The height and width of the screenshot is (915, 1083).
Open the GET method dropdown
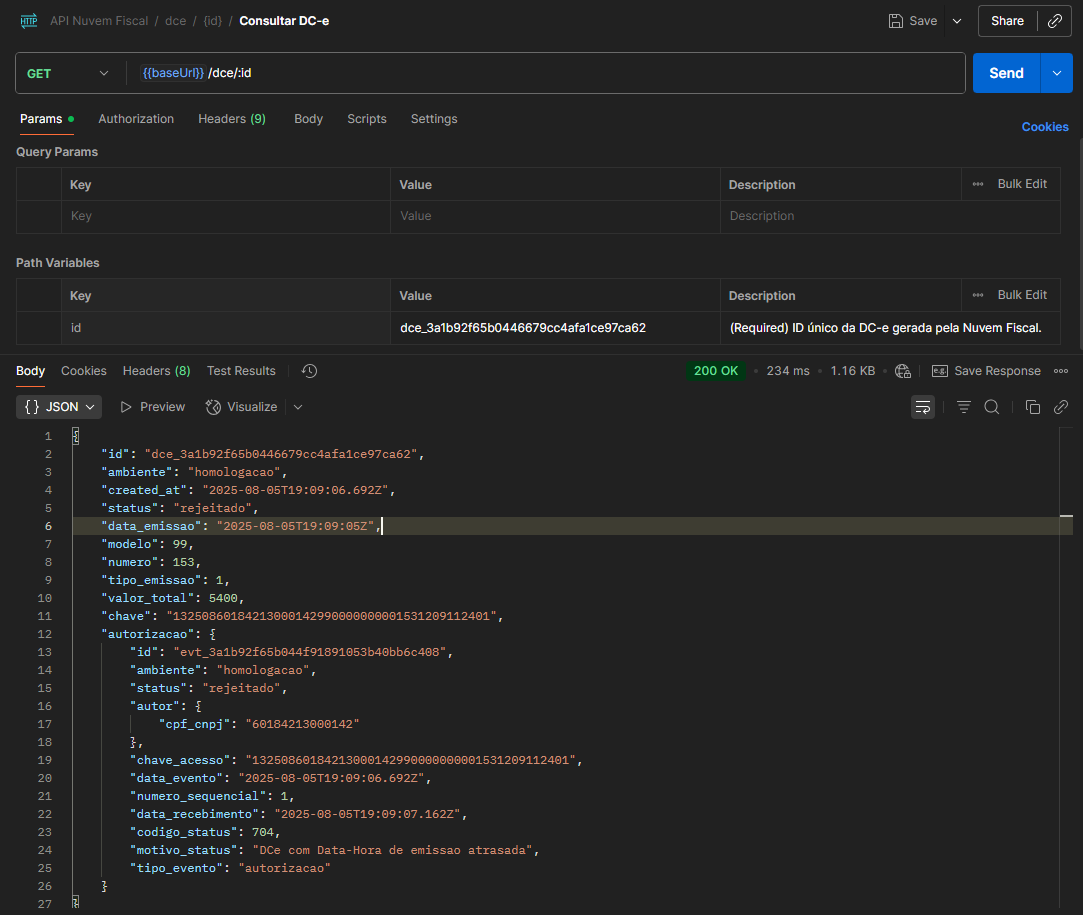point(68,73)
